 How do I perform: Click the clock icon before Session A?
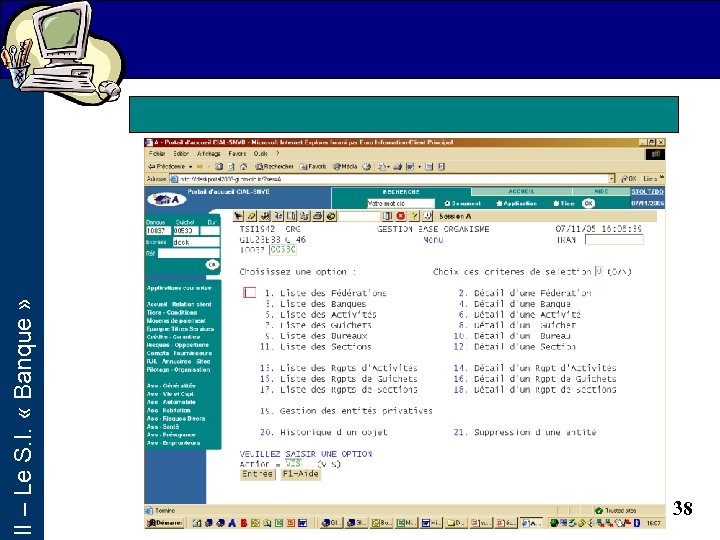[428, 216]
